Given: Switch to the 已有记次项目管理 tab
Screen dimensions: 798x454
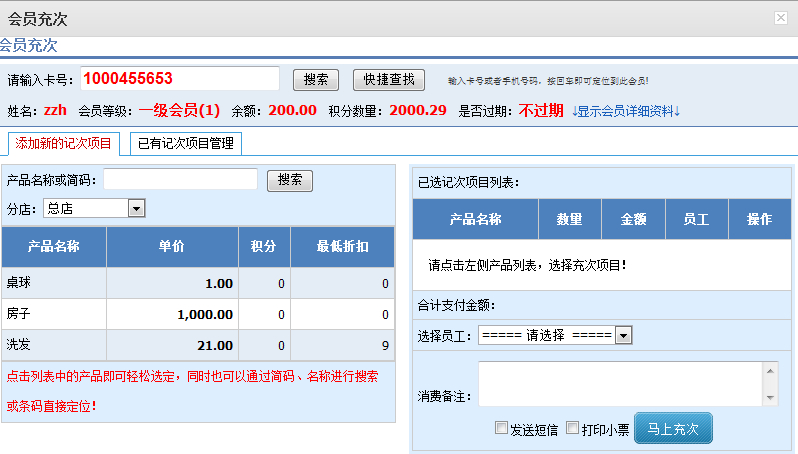Looking at the screenshot, I should coord(186,143).
